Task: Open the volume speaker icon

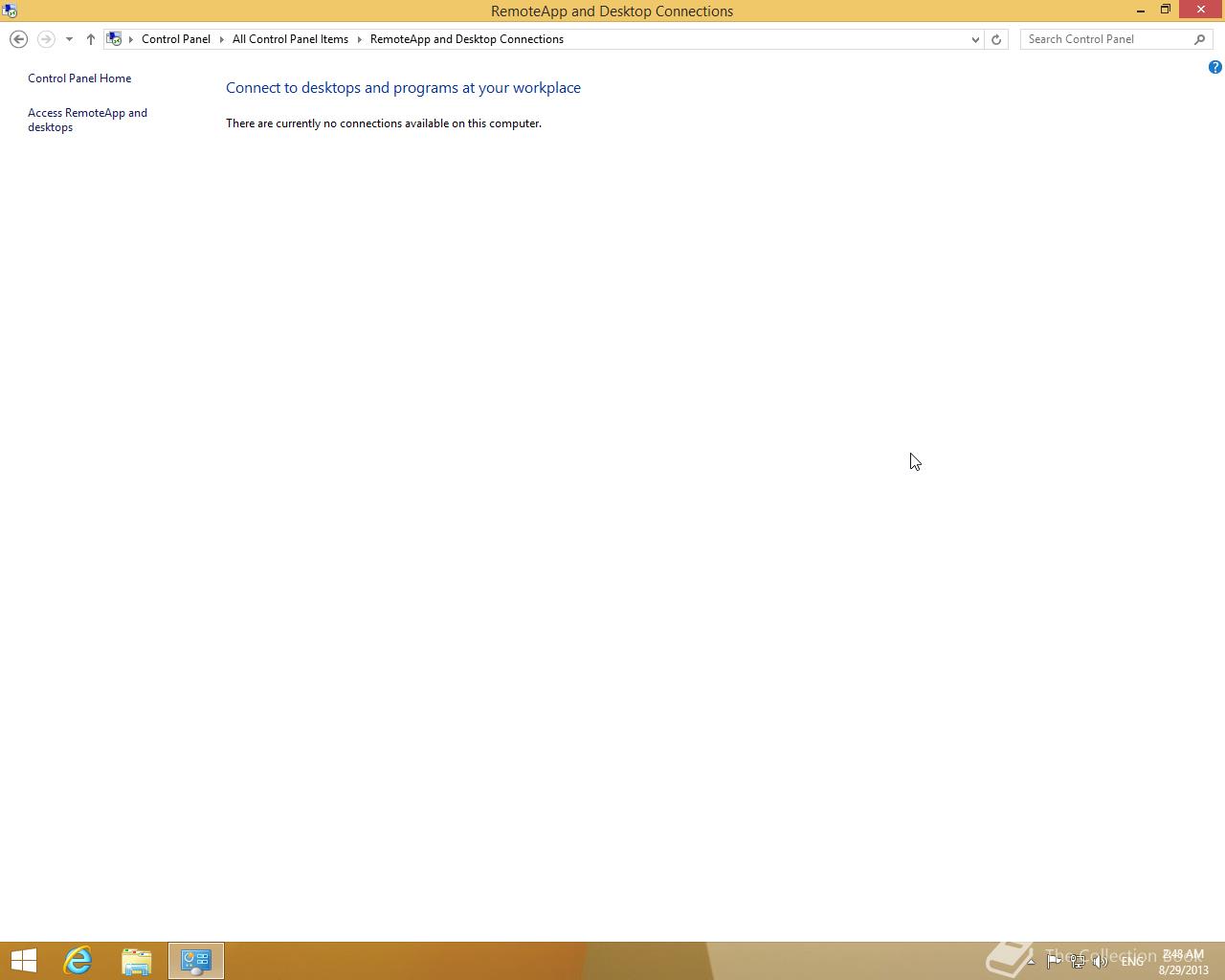Action: point(1101,962)
